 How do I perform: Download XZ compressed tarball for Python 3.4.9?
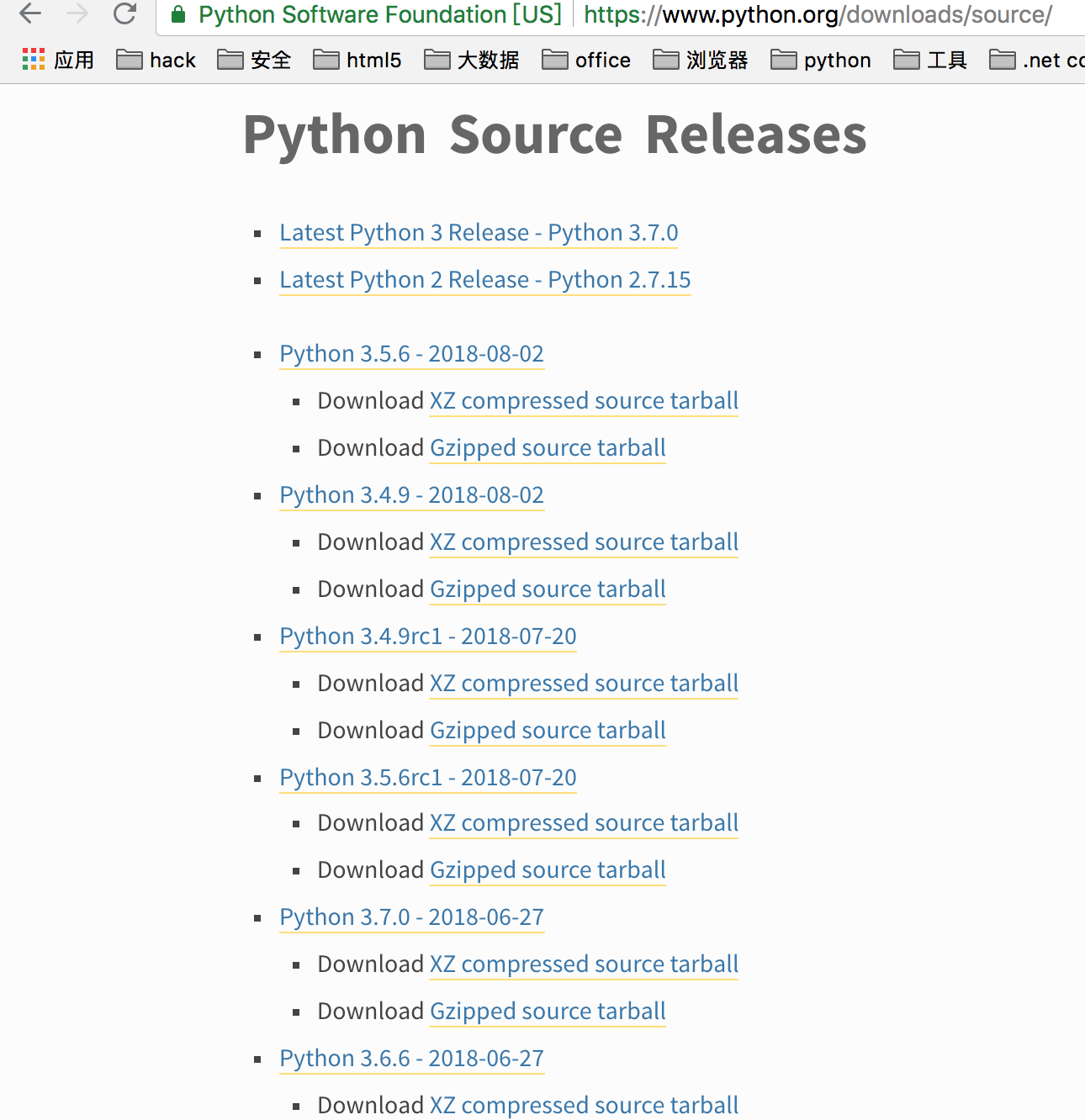coord(584,542)
